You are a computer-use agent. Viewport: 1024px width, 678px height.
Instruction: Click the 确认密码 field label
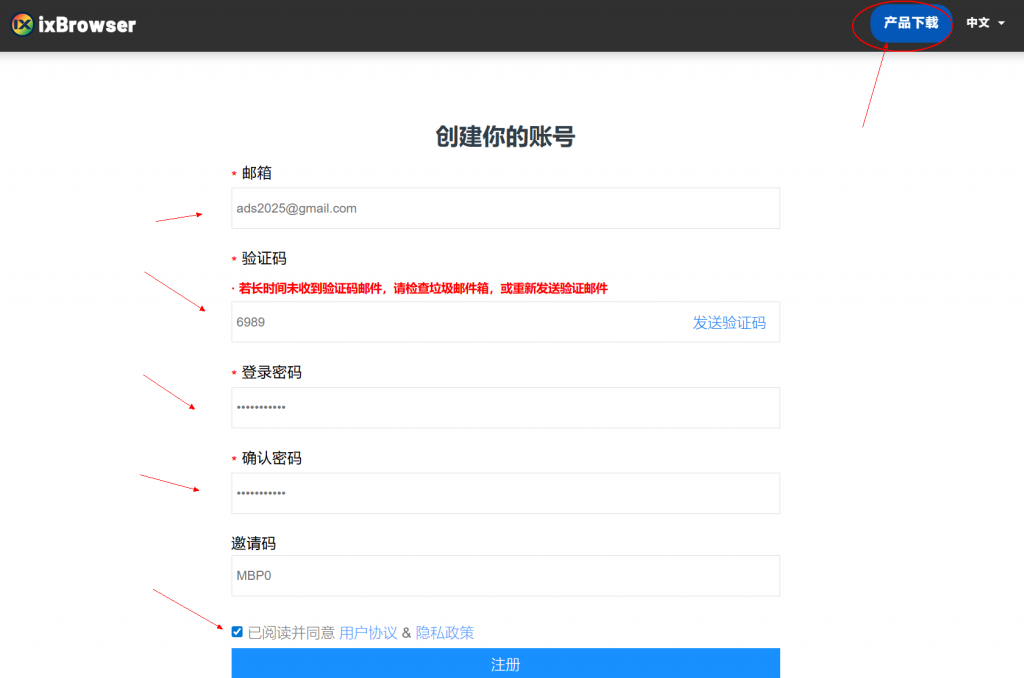[x=271, y=458]
